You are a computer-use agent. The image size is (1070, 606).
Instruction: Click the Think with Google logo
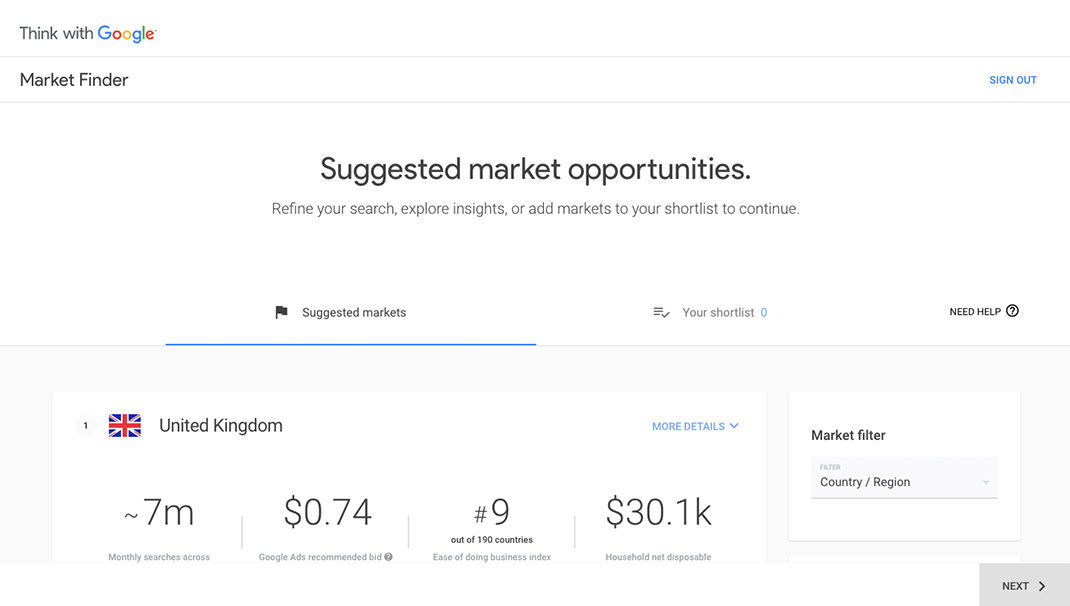pos(88,33)
